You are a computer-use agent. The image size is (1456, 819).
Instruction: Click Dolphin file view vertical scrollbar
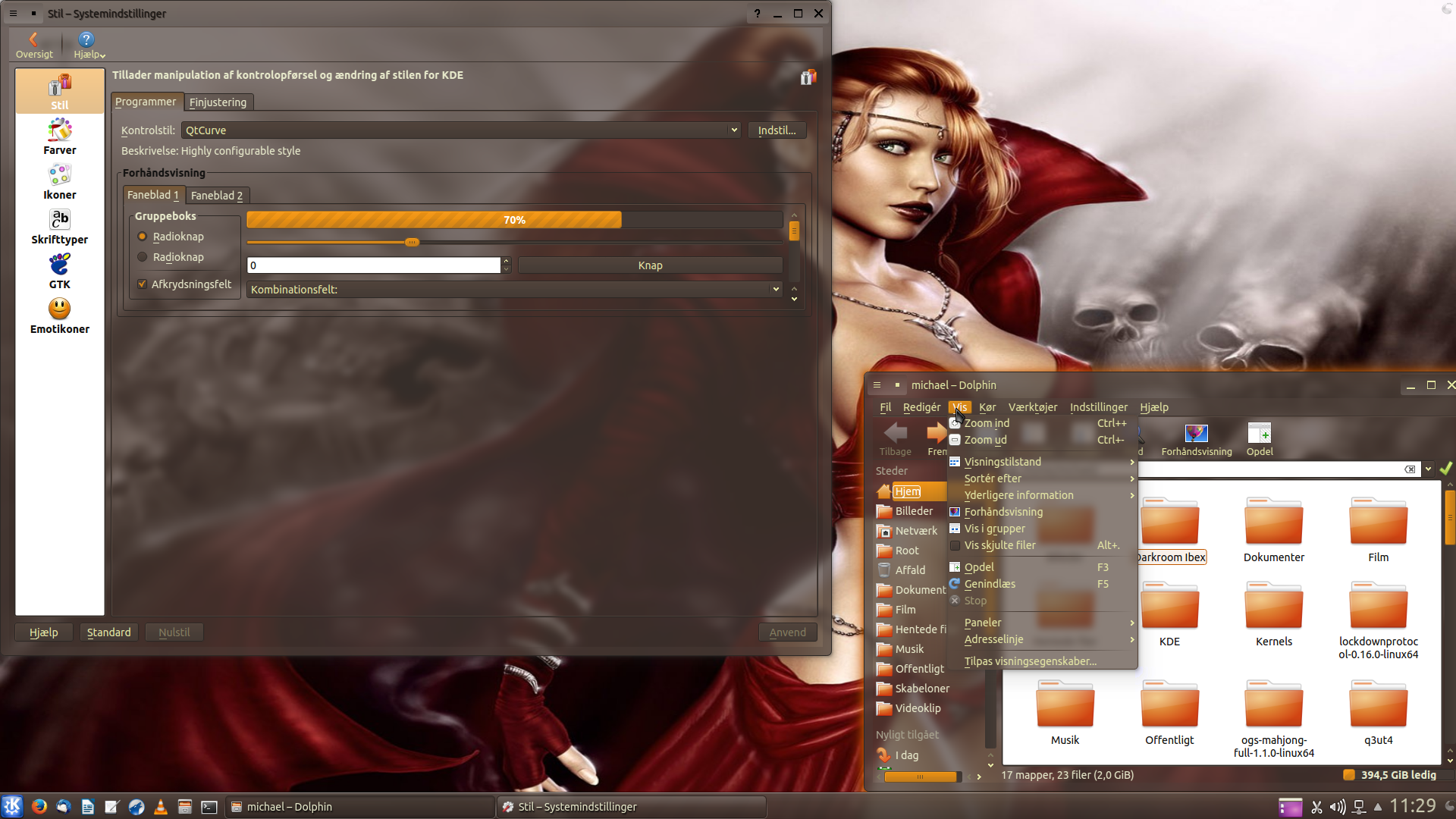1449,518
